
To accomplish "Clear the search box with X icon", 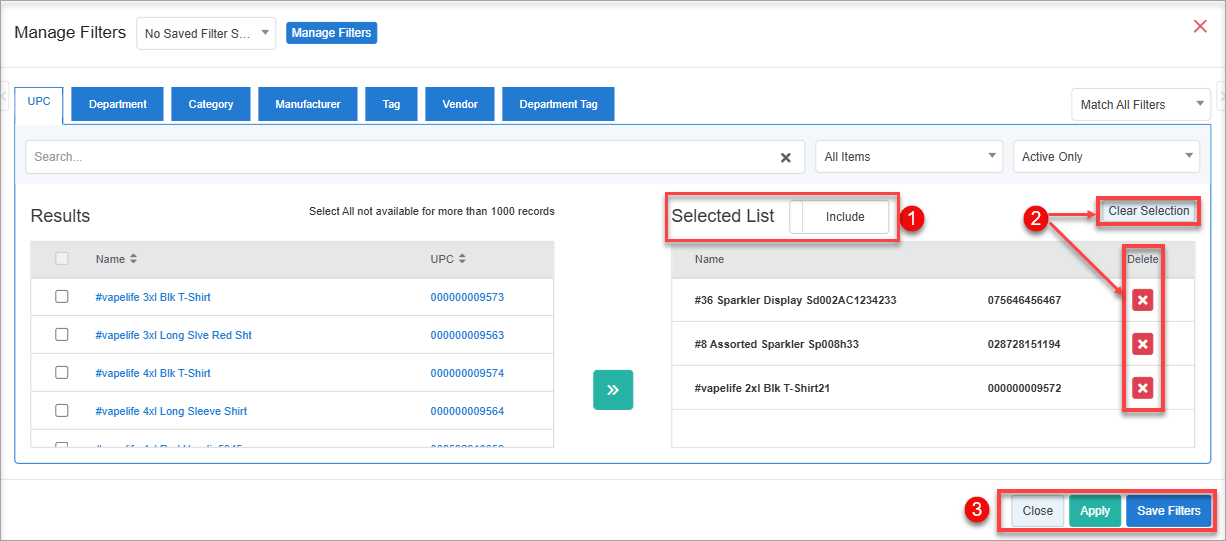I will [785, 157].
